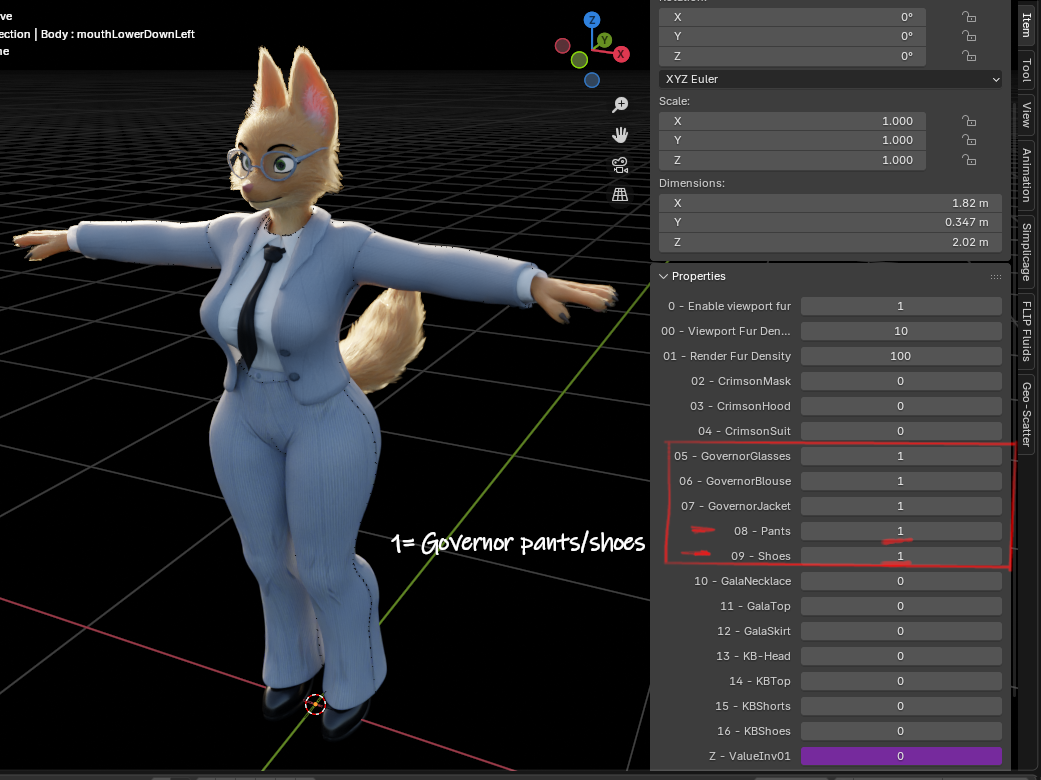Click the GalaSkirt property value

pos(901,631)
